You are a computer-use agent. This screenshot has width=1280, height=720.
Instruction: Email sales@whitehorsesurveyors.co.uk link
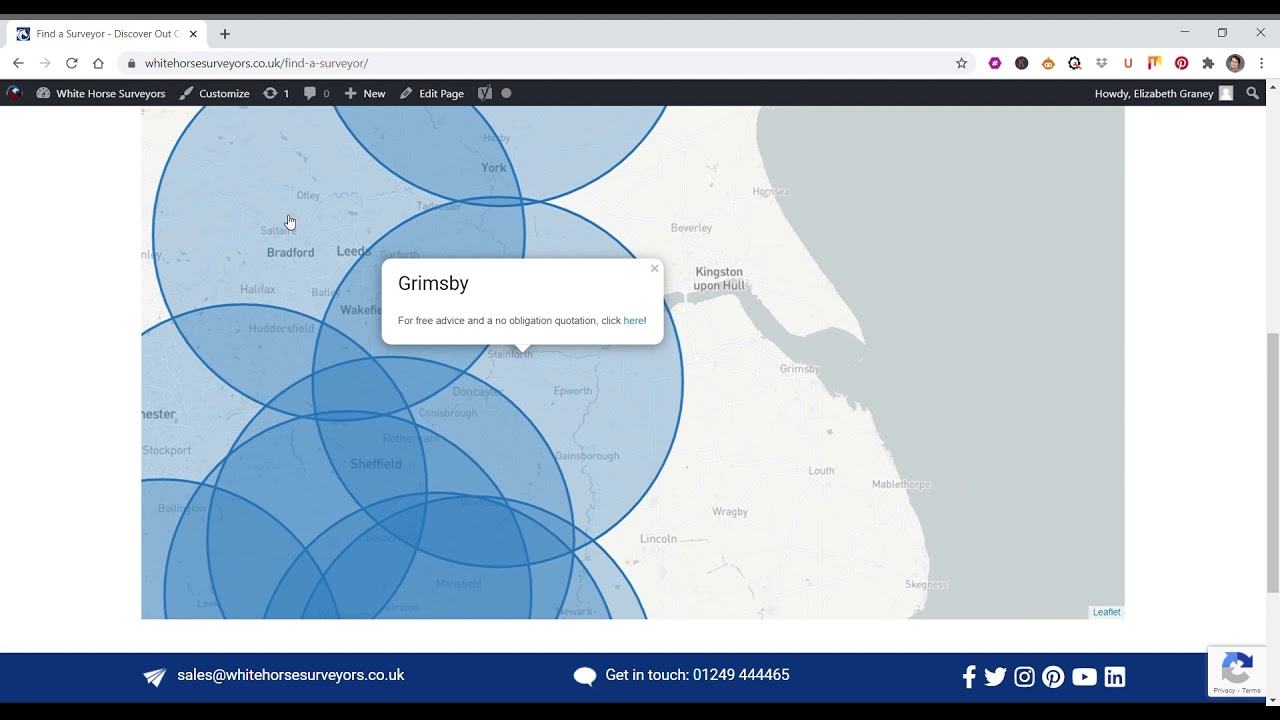click(291, 675)
